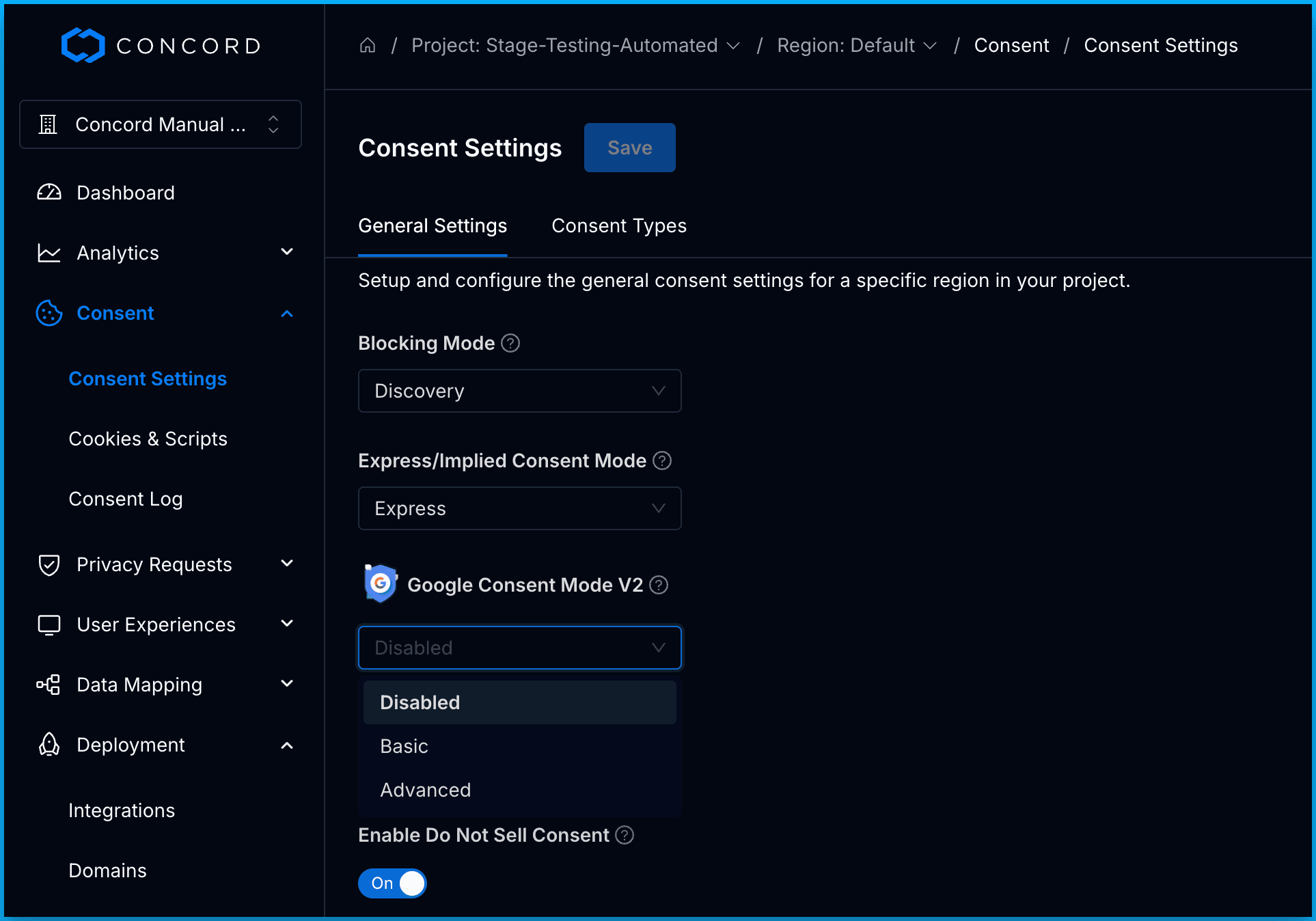Open the Blocking Mode Discovery dropdown

point(519,391)
